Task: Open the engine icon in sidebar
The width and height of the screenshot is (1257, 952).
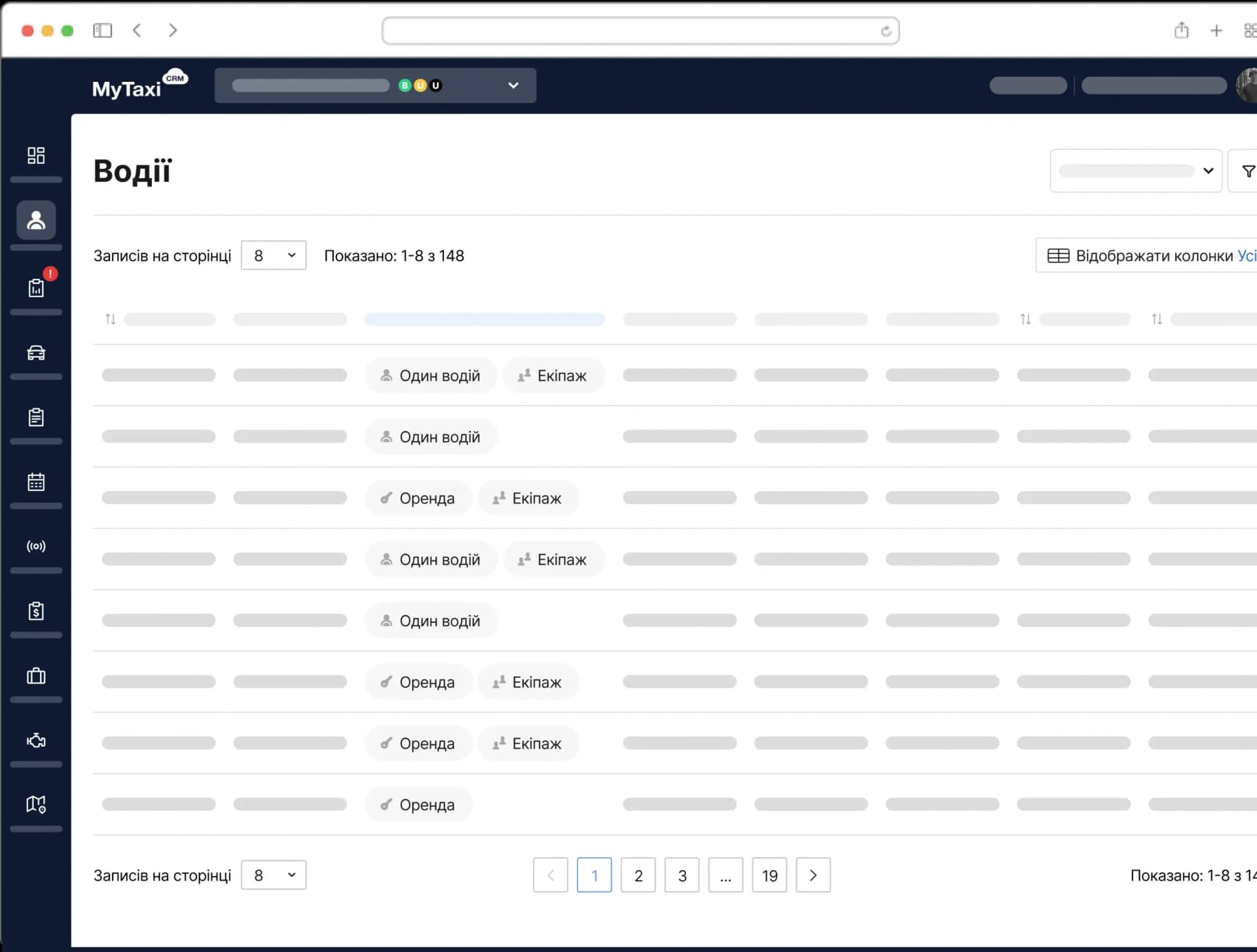Action: point(36,741)
